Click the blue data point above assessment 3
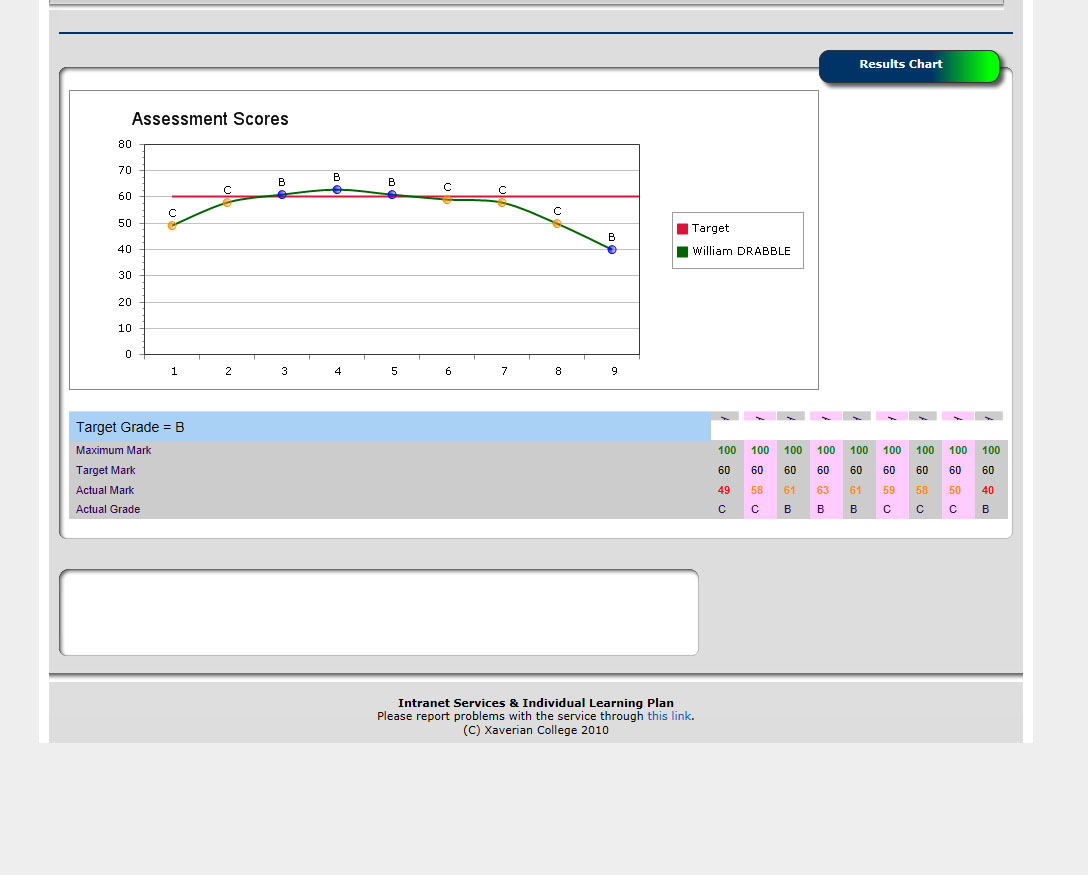The height and width of the screenshot is (875, 1088). coord(282,195)
